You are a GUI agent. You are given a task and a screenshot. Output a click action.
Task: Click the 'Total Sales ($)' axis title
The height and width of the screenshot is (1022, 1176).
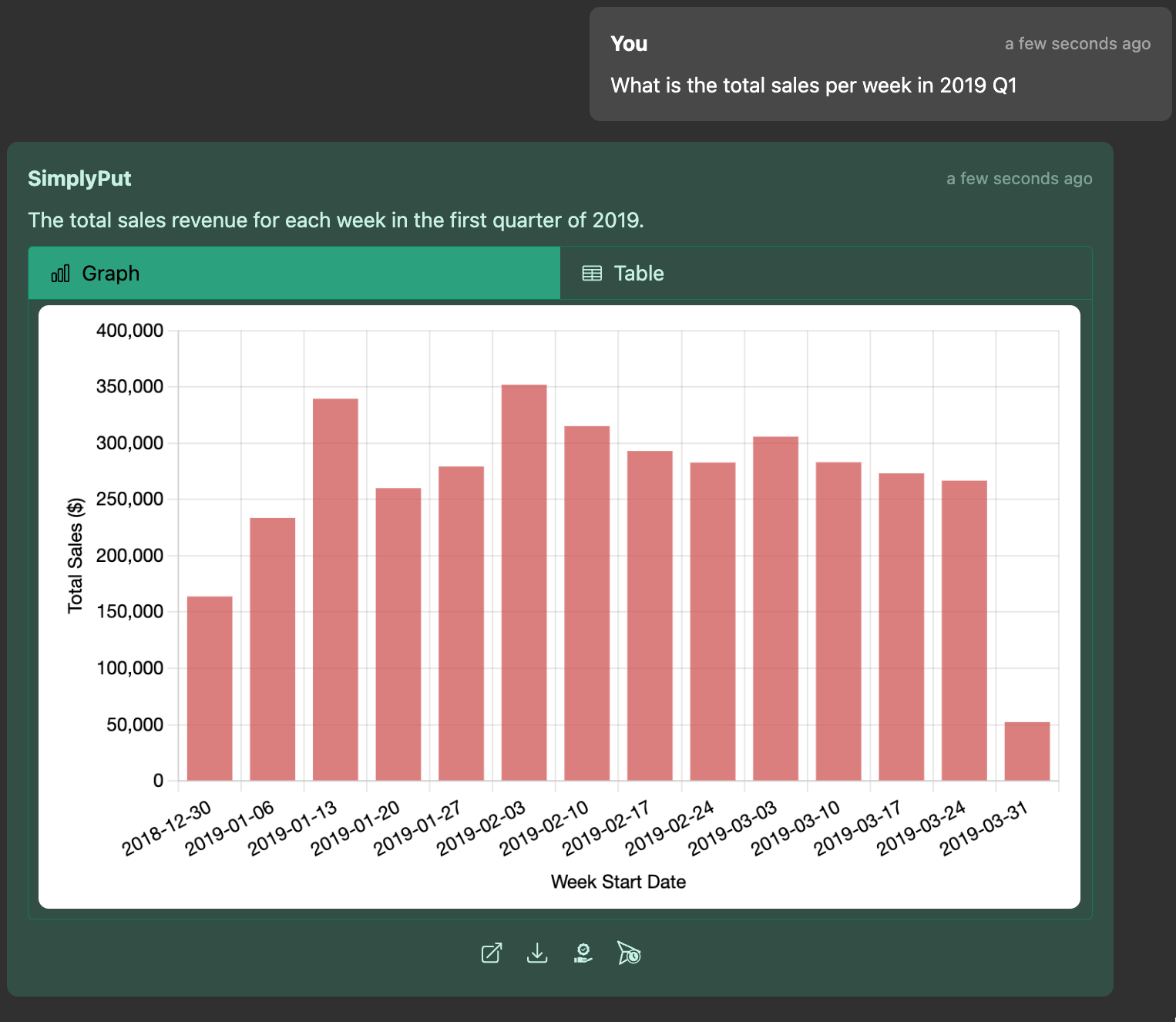click(x=76, y=556)
